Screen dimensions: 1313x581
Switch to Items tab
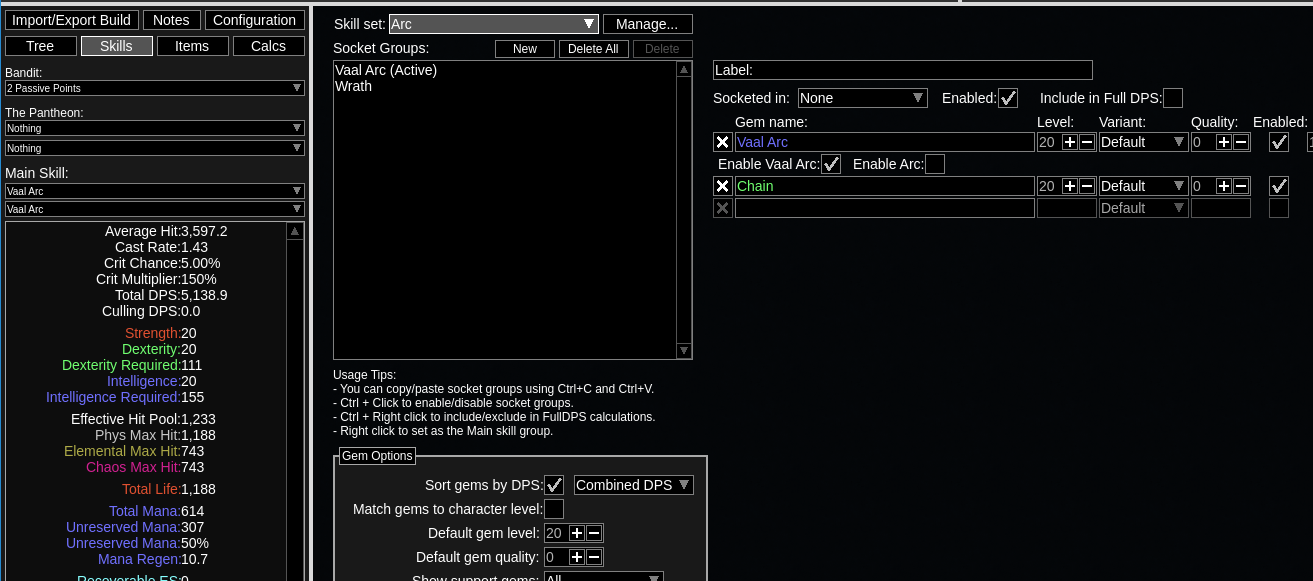[192, 46]
